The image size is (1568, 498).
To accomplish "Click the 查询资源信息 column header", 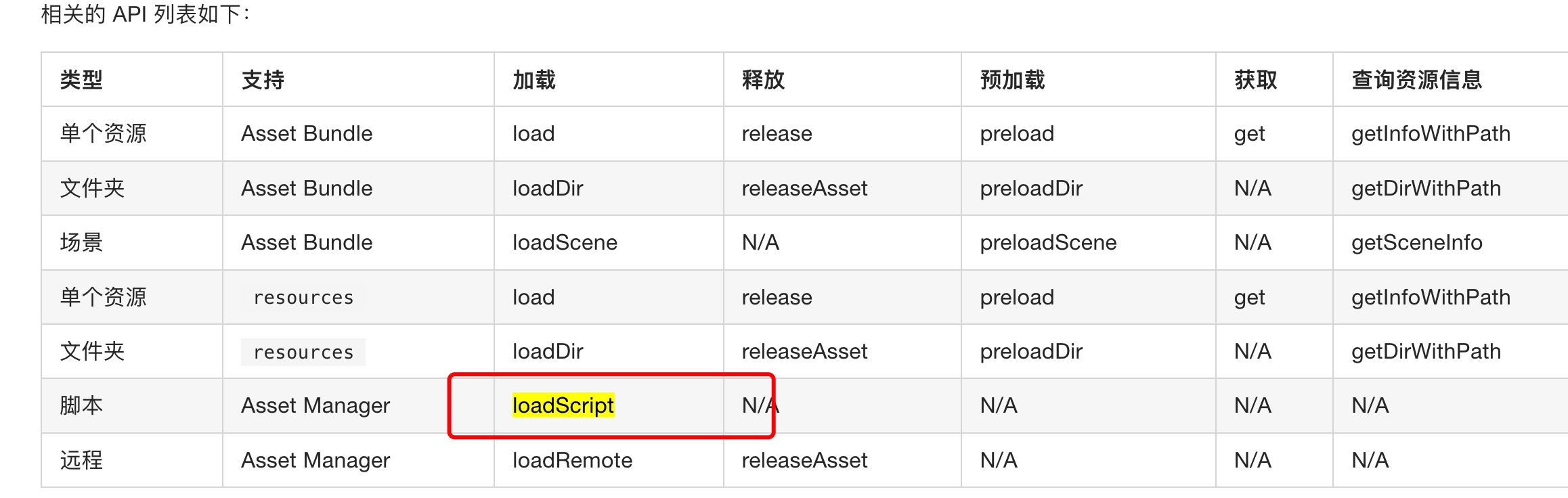I will 1416,80.
